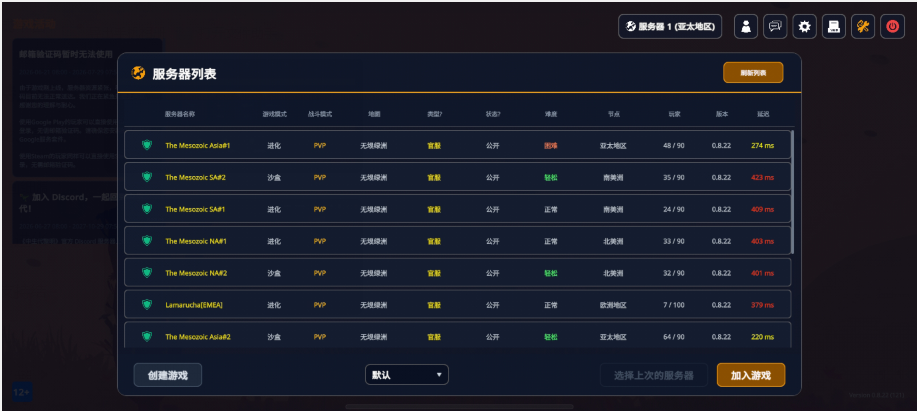Click the globe icon next to 服务器列表
Screen dimensions: 917x411
pos(139,73)
